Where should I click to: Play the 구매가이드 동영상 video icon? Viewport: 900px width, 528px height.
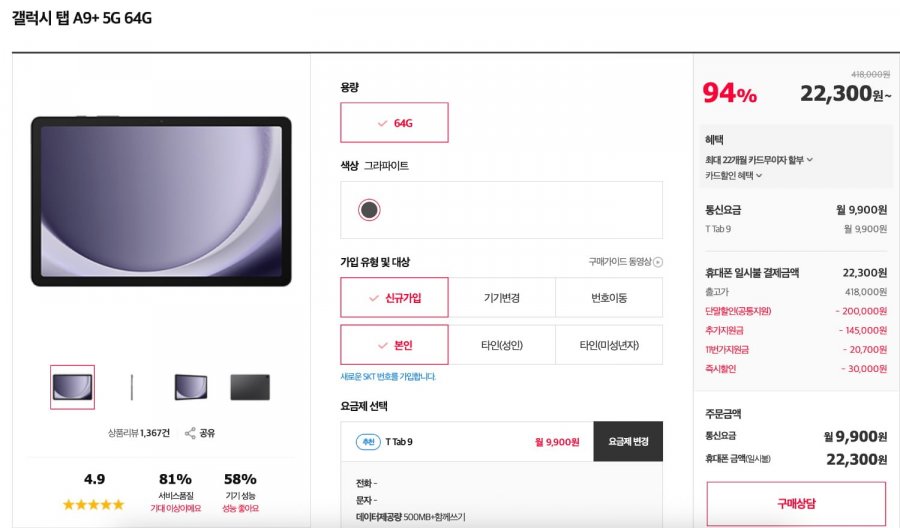pos(658,262)
